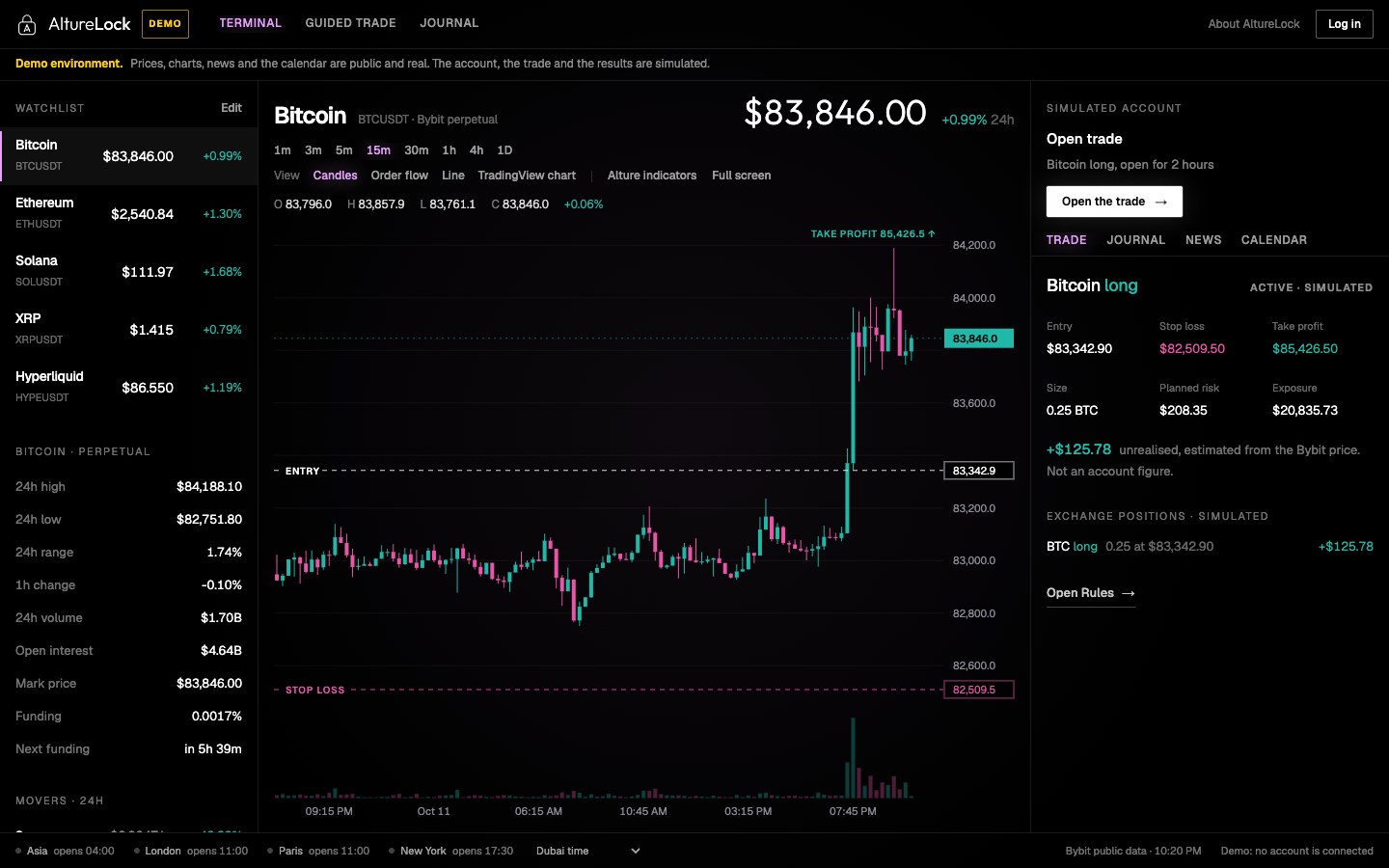Open the Journal tab in account panel
Viewport: 1389px width, 868px height.
coord(1136,240)
